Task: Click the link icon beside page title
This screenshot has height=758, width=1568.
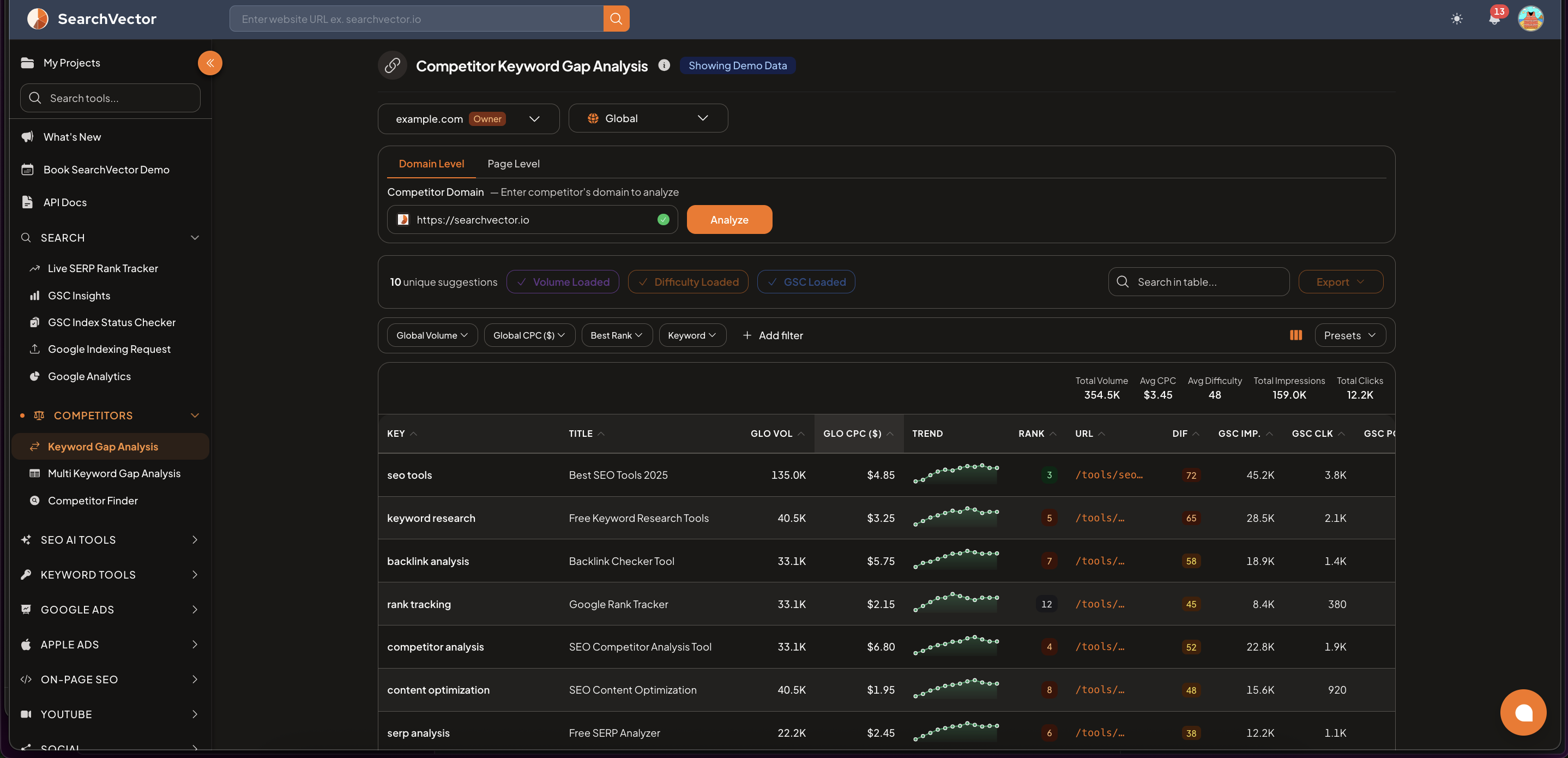Action: coord(393,65)
